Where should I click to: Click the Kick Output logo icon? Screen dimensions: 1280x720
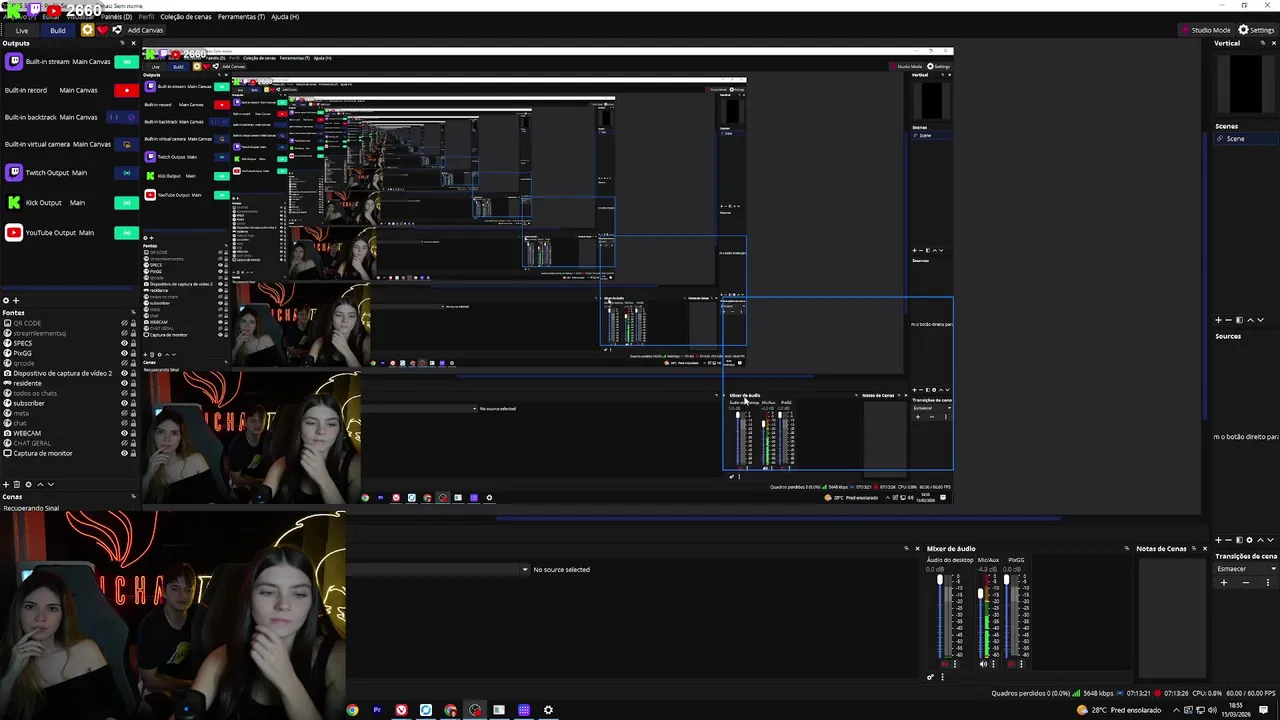pos(14,203)
